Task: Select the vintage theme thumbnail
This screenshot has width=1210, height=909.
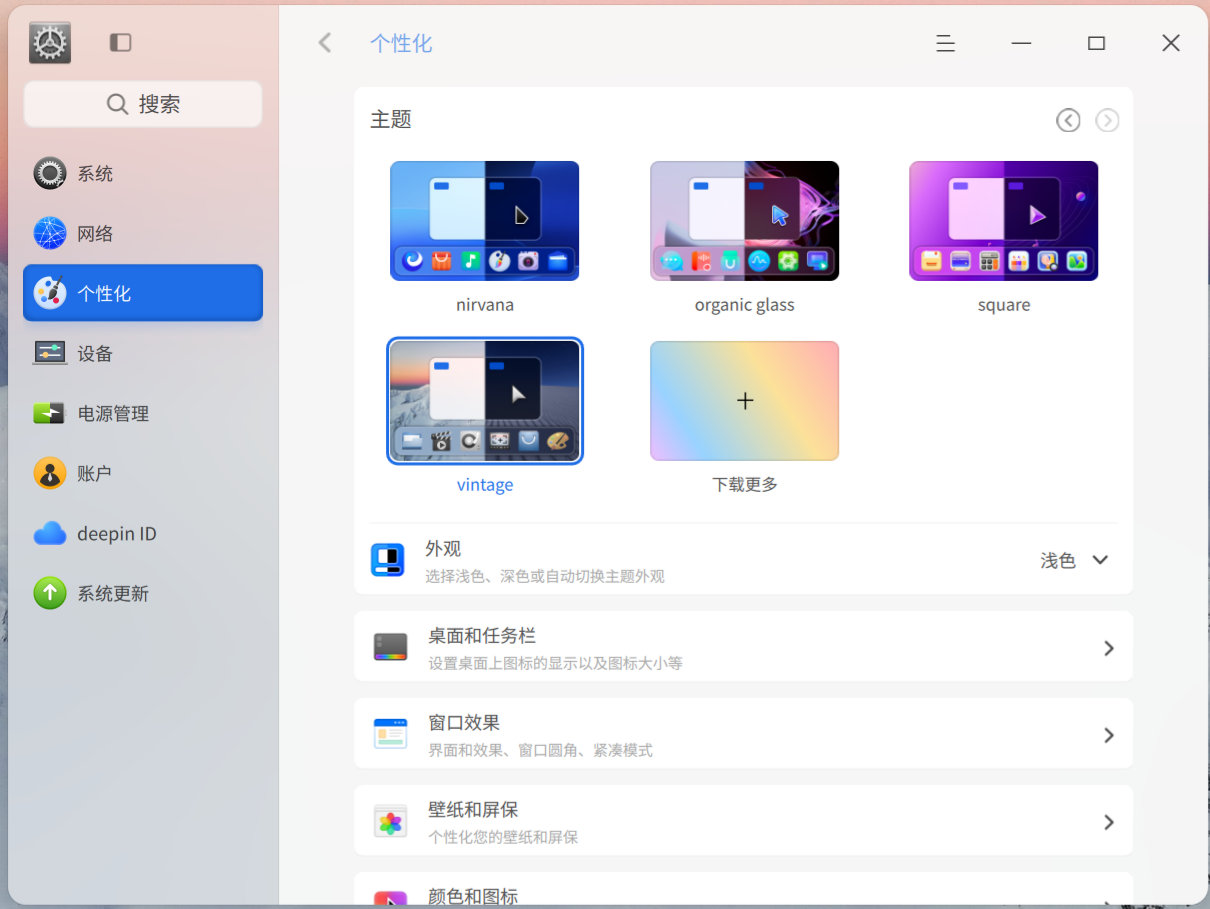Action: tap(484, 401)
